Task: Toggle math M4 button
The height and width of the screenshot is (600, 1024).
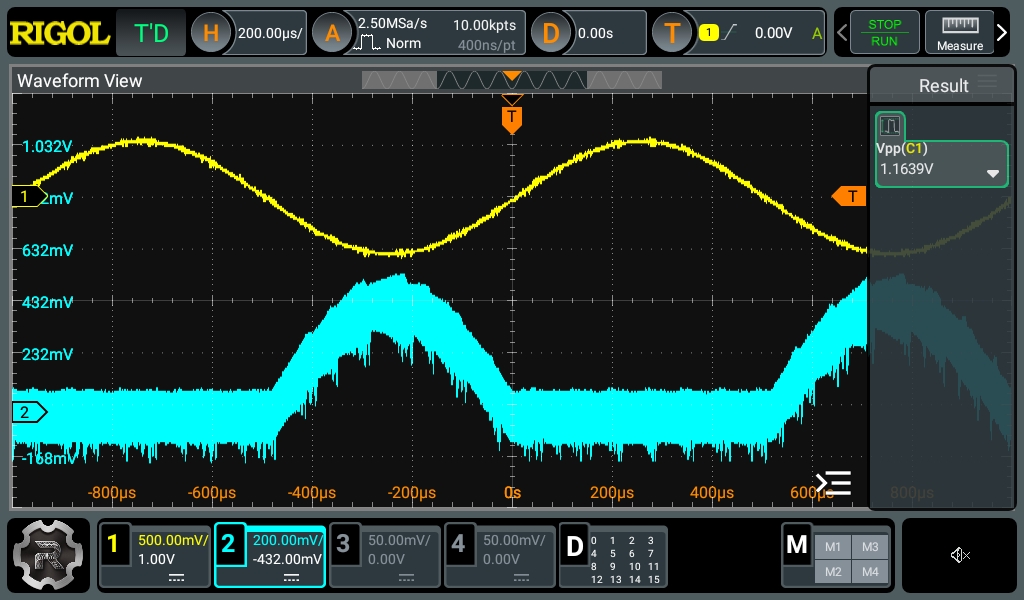Action: tap(870, 571)
